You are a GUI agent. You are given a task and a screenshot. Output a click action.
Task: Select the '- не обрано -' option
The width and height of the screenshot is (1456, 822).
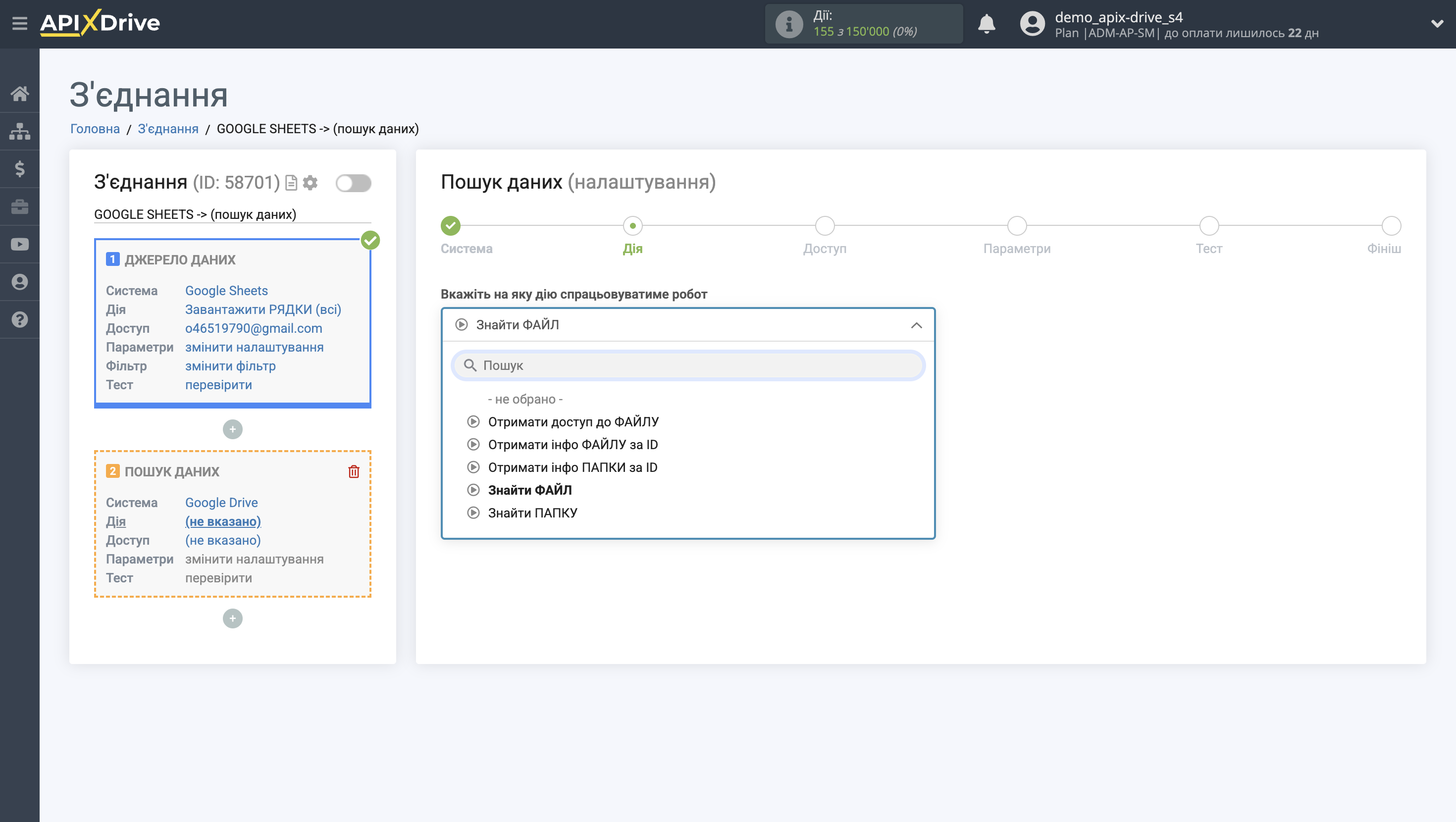pos(525,399)
